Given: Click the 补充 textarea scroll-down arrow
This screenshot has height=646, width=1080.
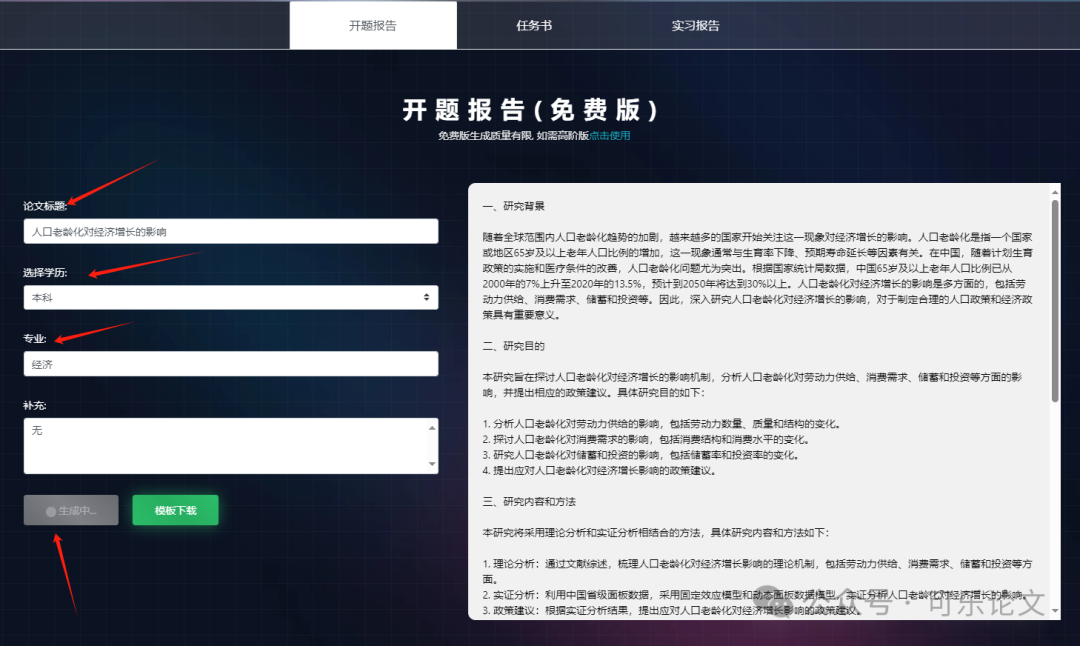Looking at the screenshot, I should [x=432, y=464].
